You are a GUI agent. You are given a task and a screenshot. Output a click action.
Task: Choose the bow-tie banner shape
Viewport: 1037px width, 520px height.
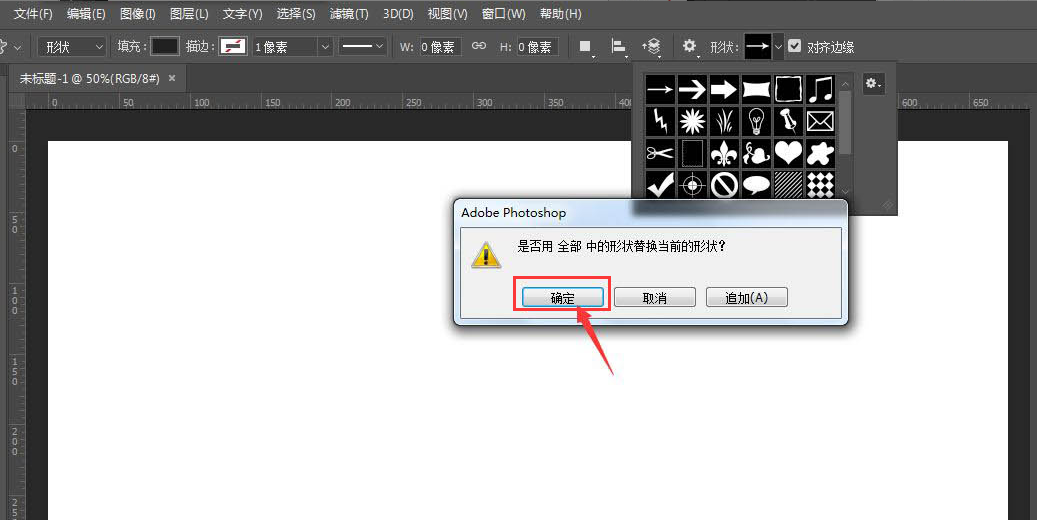(756, 89)
